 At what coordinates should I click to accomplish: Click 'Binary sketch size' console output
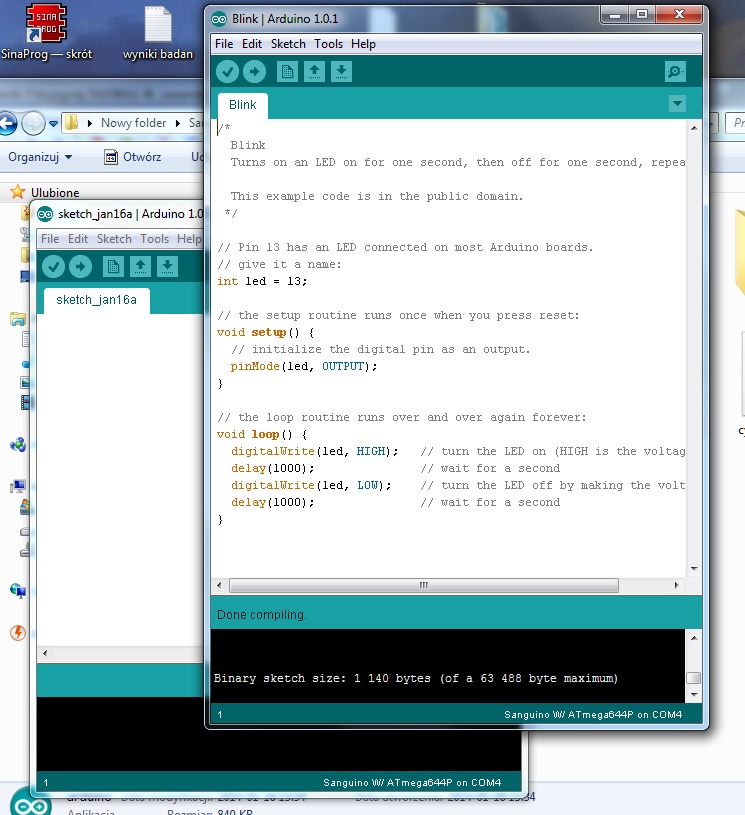[x=416, y=678]
